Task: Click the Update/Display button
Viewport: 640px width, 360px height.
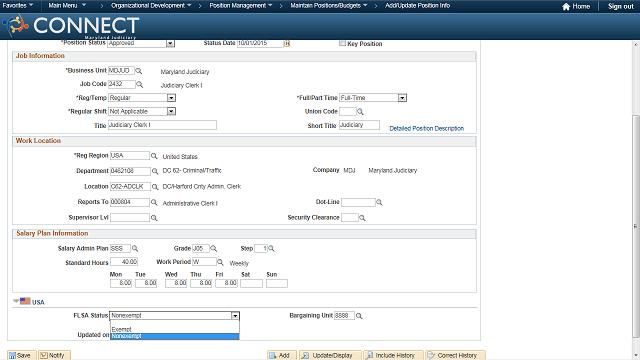Action: point(330,356)
